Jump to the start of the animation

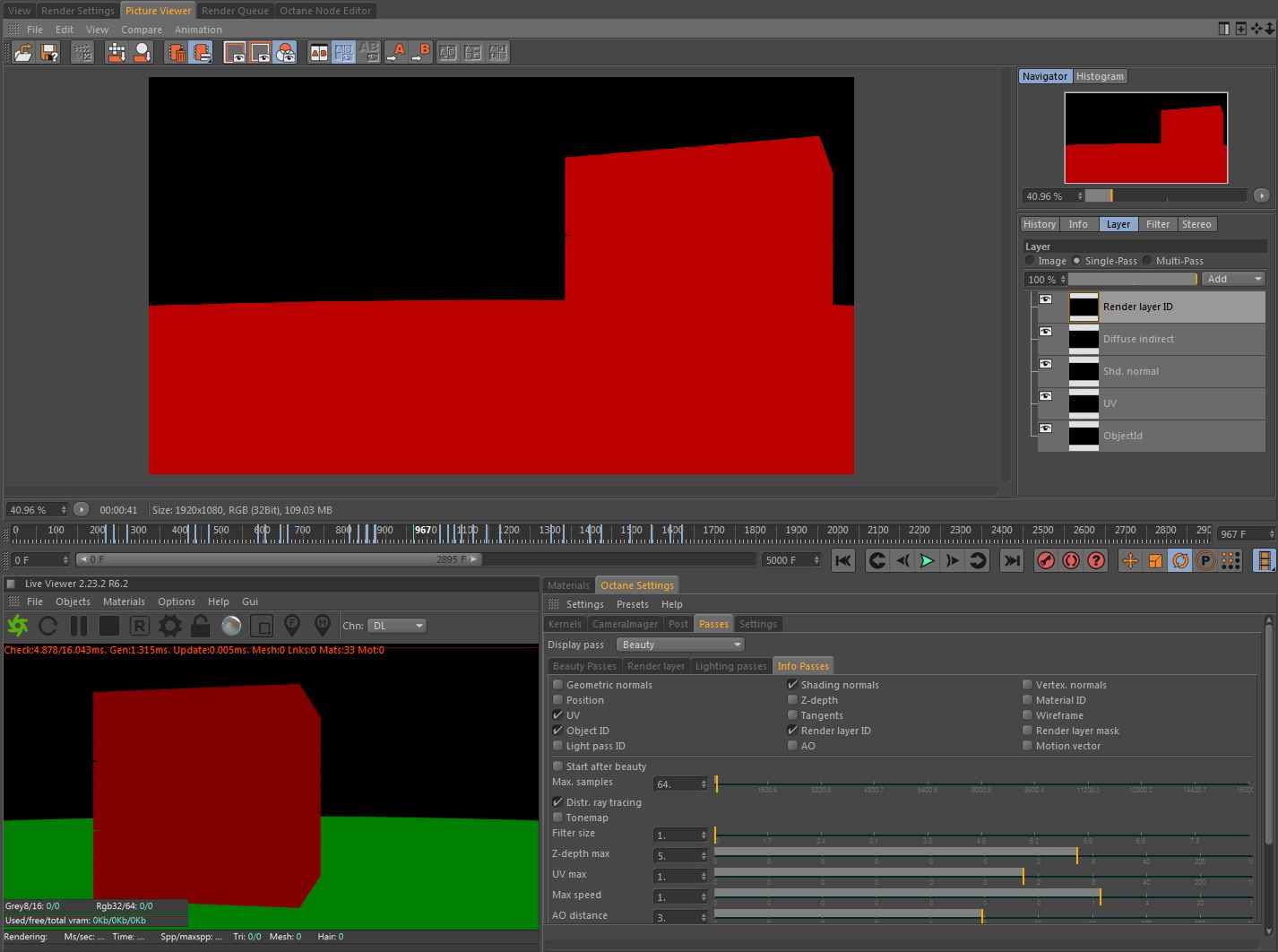[843, 560]
